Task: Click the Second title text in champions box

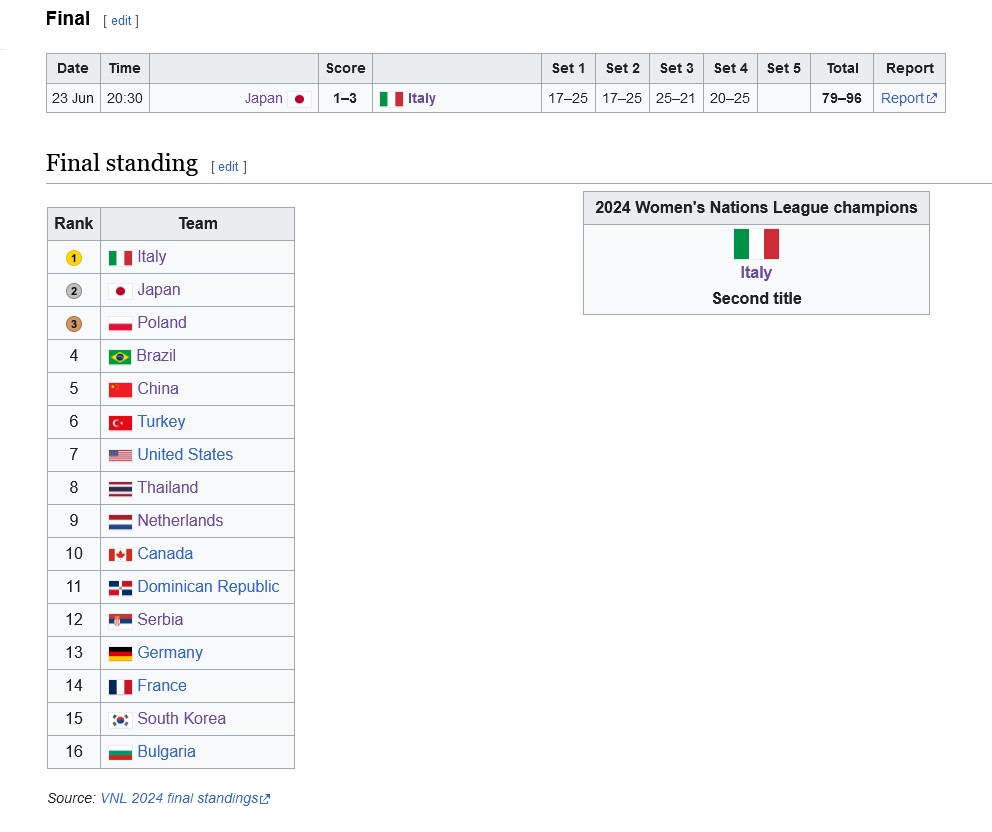Action: click(x=757, y=298)
